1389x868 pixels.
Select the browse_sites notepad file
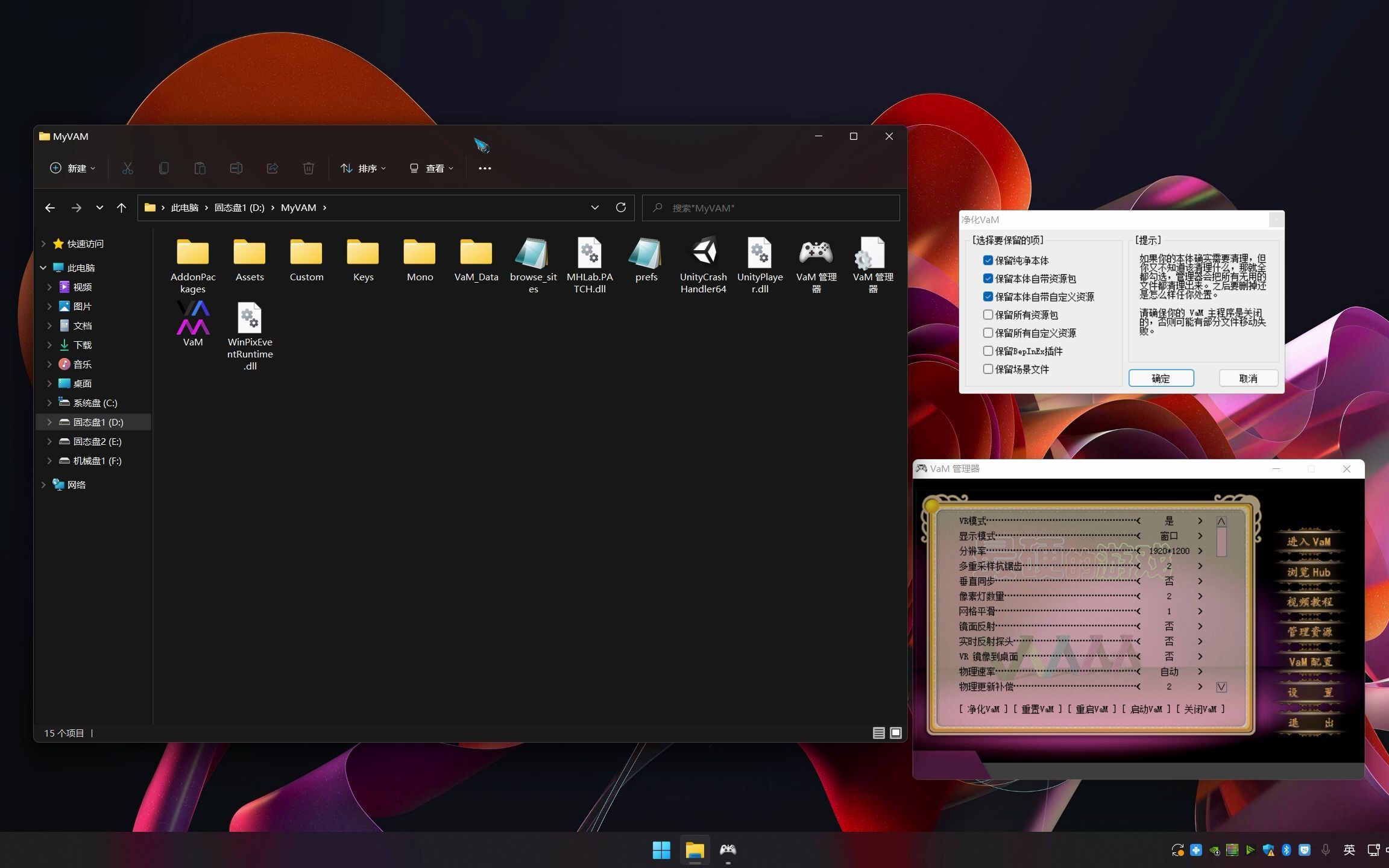click(533, 253)
